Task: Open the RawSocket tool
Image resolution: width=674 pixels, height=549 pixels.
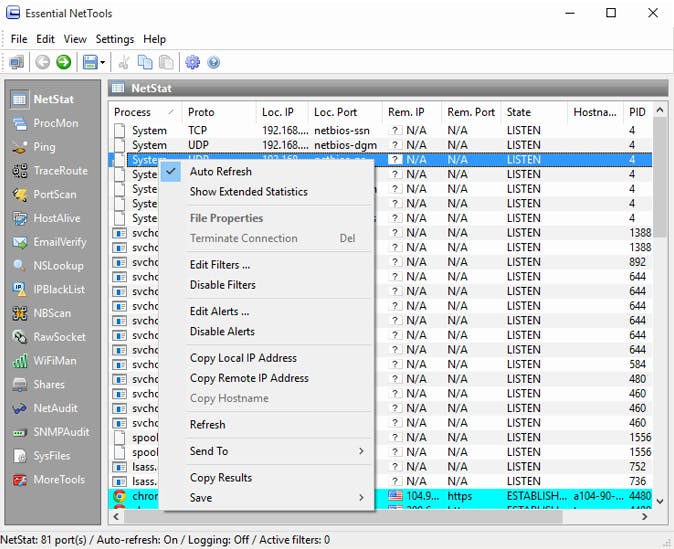Action: click(49, 337)
